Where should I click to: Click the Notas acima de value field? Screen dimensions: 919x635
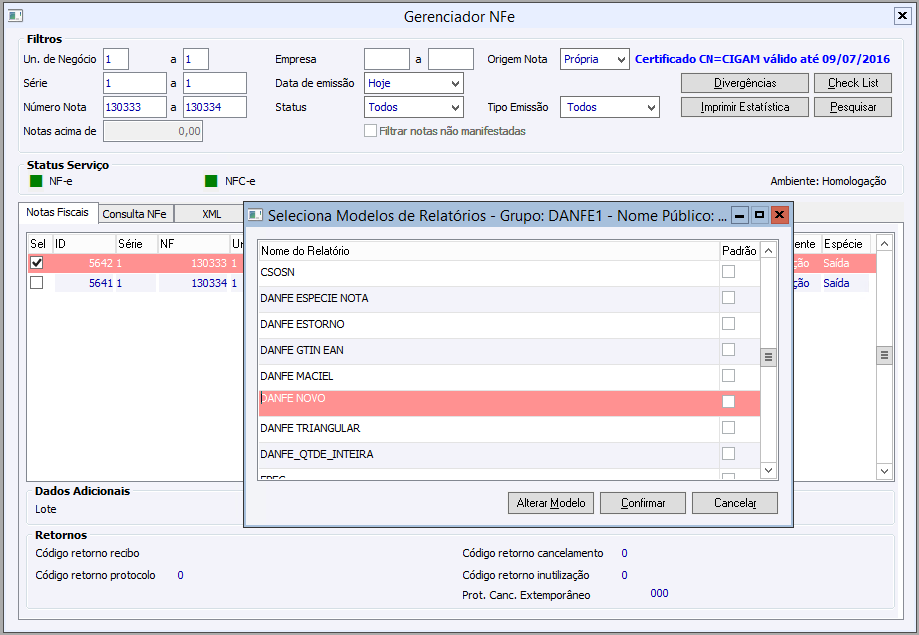coord(153,131)
